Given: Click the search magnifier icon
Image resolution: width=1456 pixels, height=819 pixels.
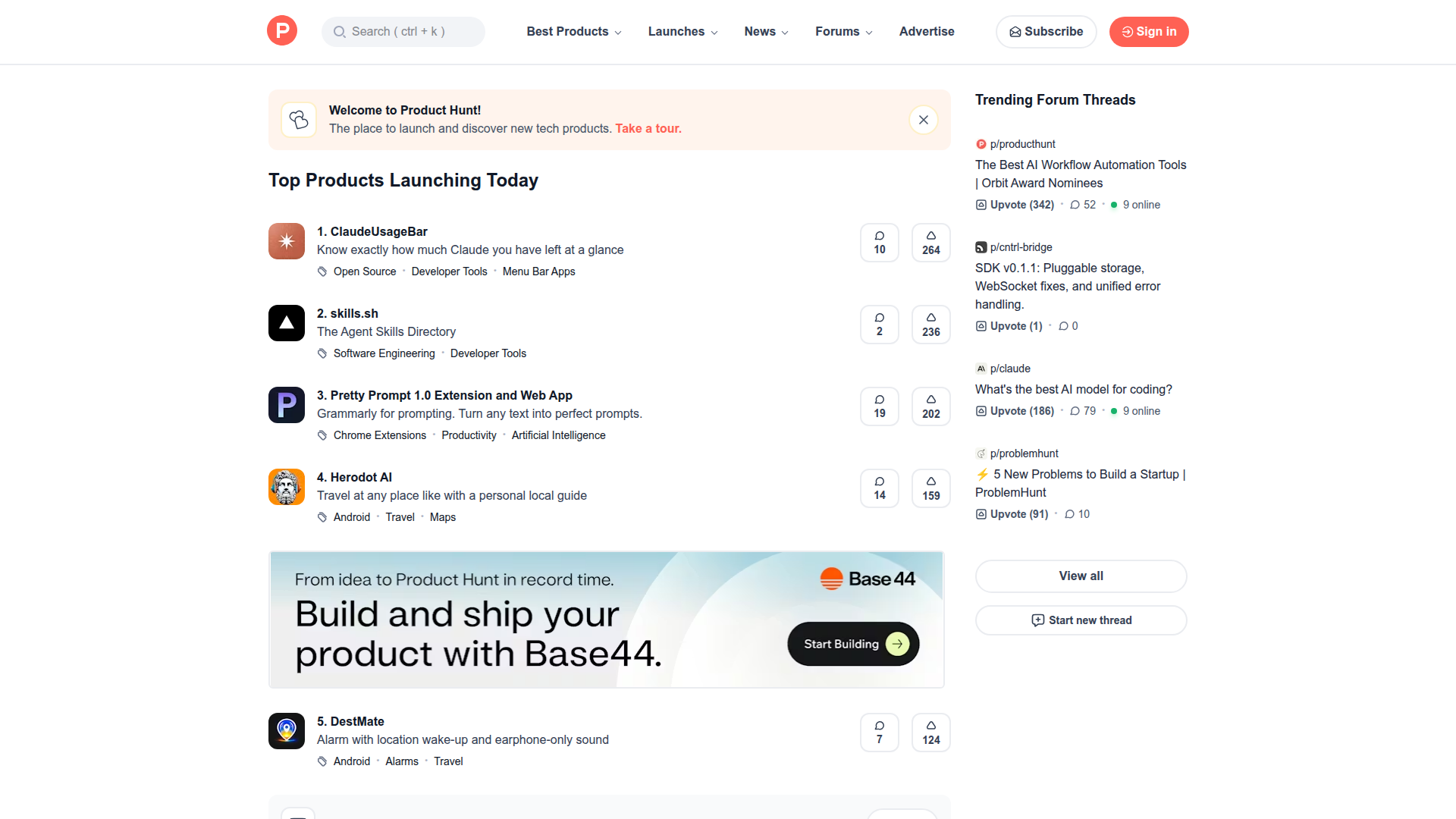Looking at the screenshot, I should pos(340,31).
